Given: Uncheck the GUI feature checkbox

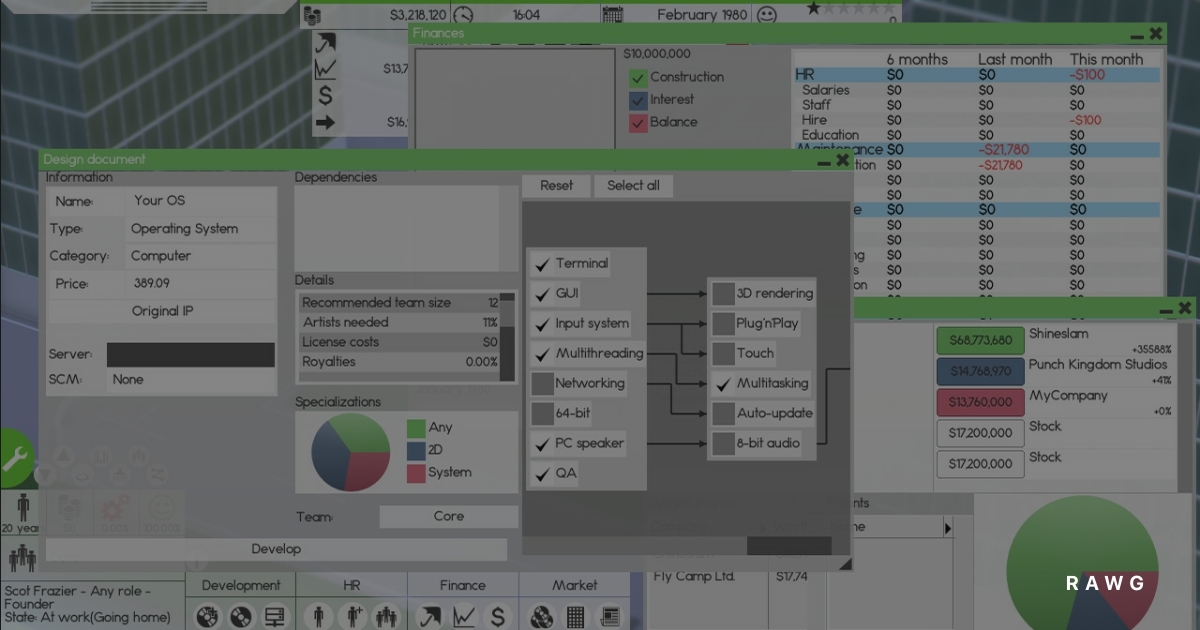Looking at the screenshot, I should point(543,294).
